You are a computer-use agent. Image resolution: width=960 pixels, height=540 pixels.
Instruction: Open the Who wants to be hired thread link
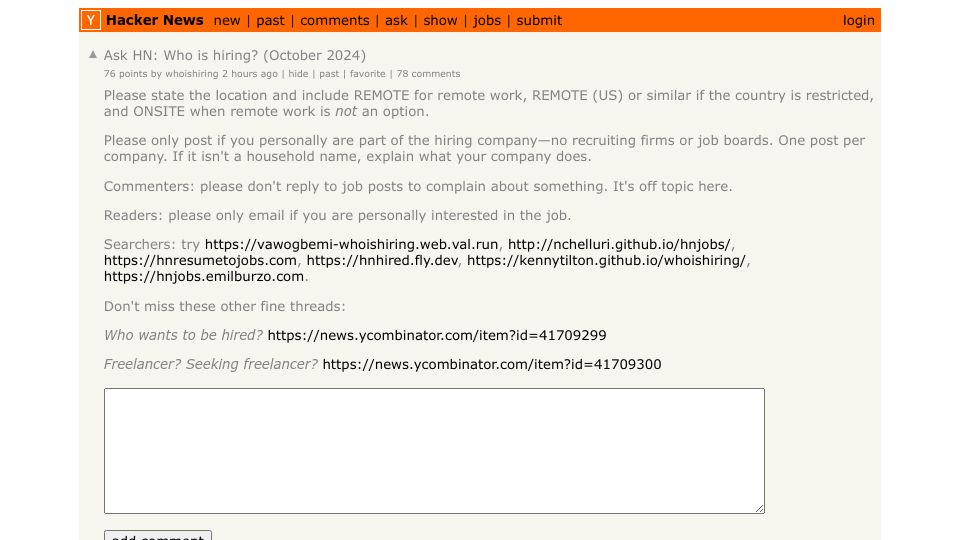coord(437,335)
